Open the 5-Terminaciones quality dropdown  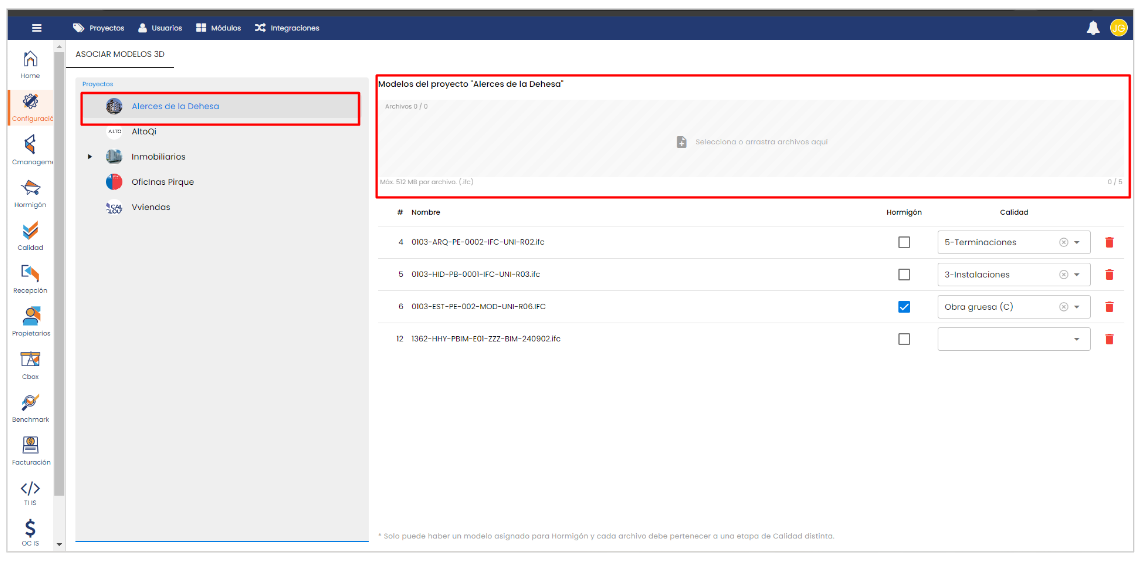[1077, 242]
